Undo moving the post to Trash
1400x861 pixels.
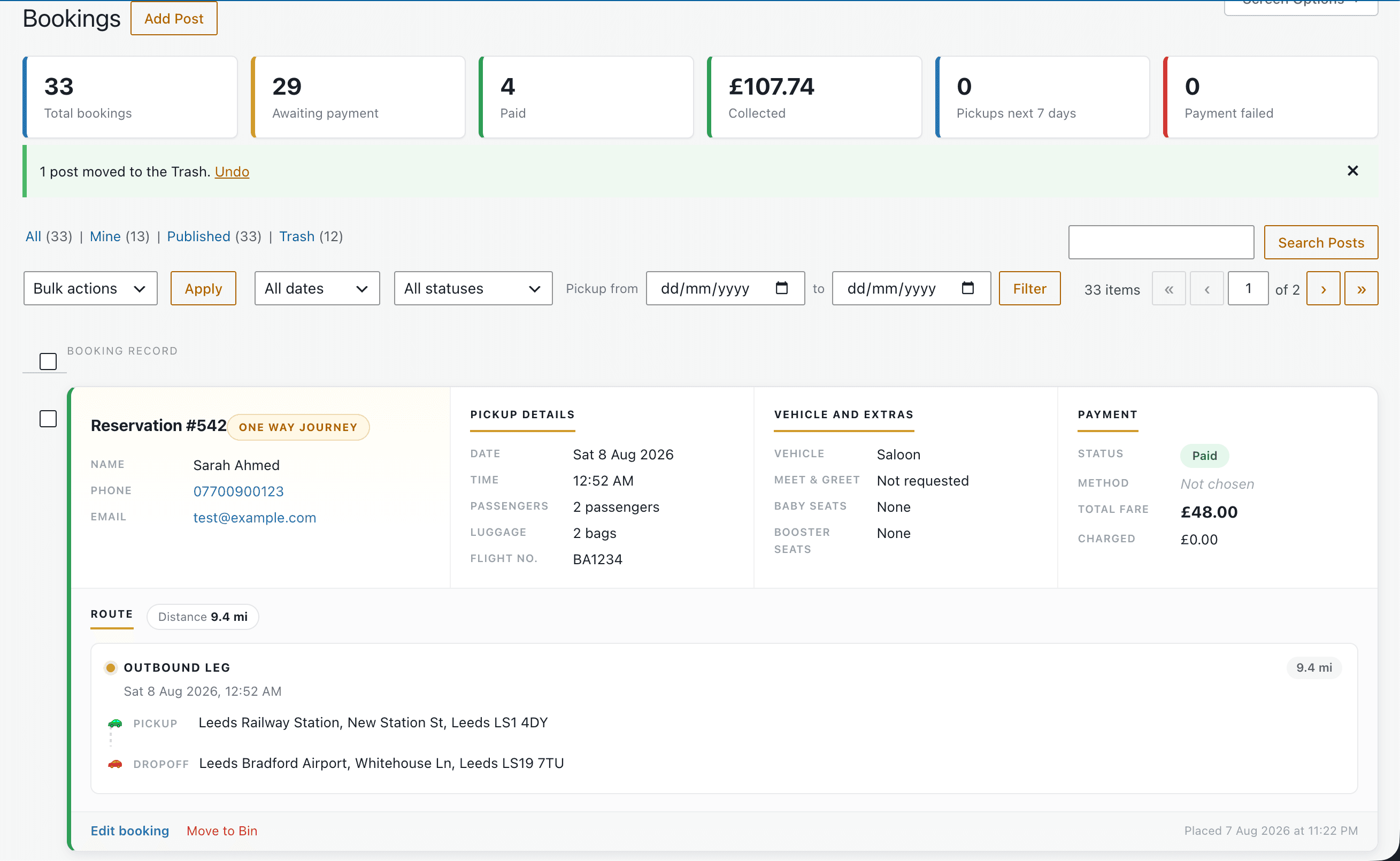tap(232, 172)
